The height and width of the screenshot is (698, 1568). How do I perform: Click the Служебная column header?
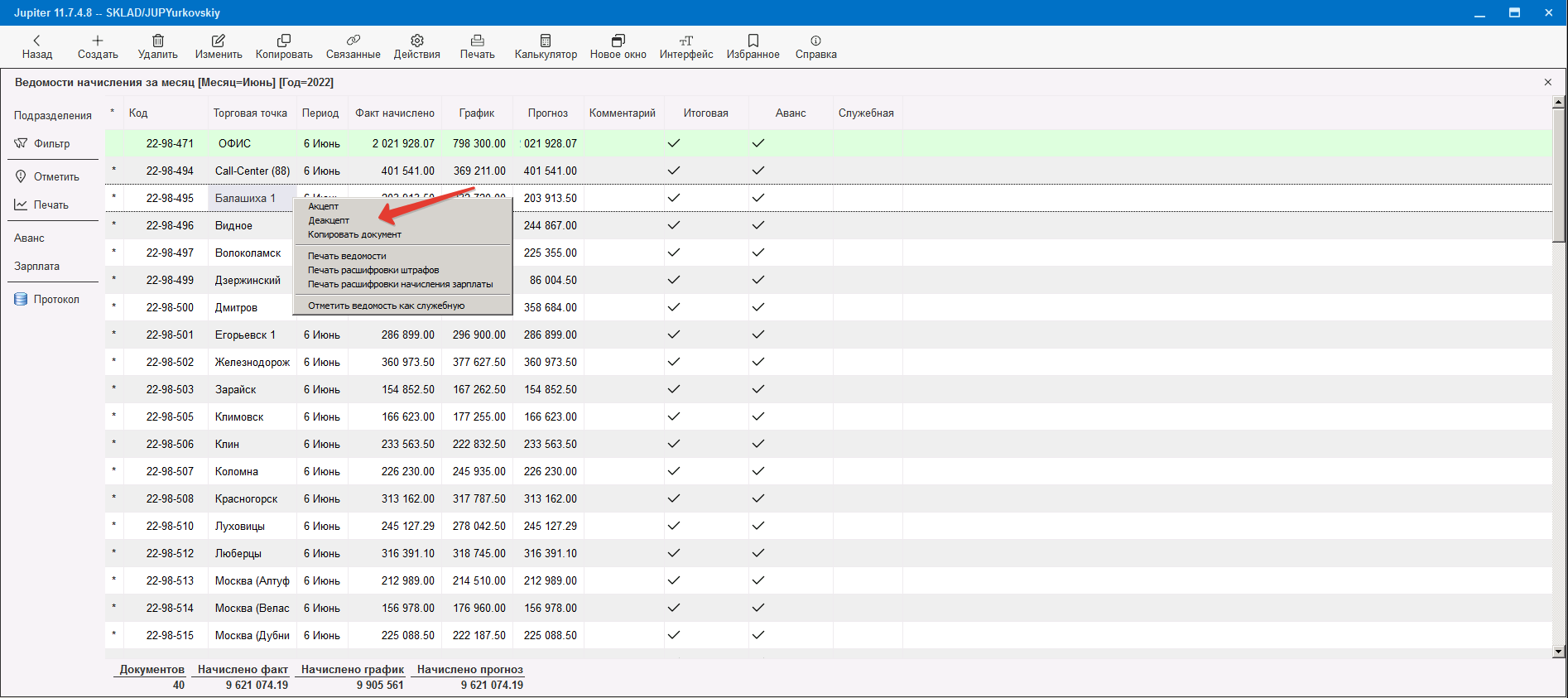coord(866,113)
